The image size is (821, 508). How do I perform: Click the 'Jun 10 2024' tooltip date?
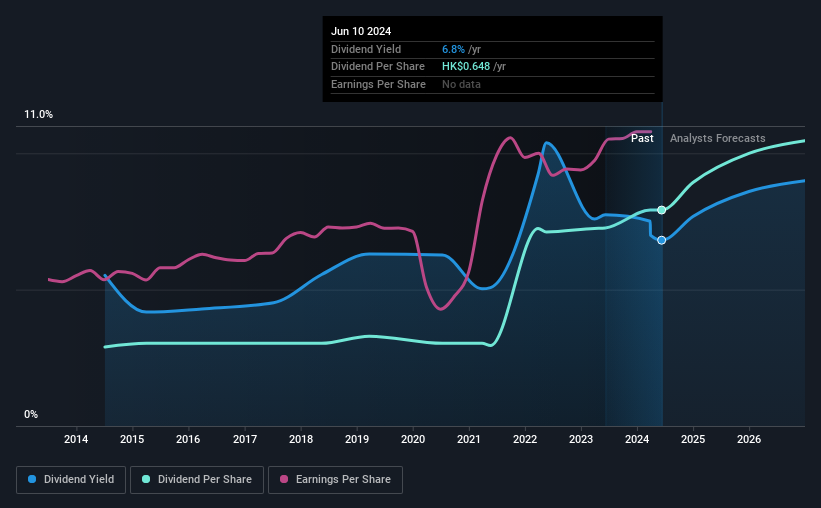[361, 31]
